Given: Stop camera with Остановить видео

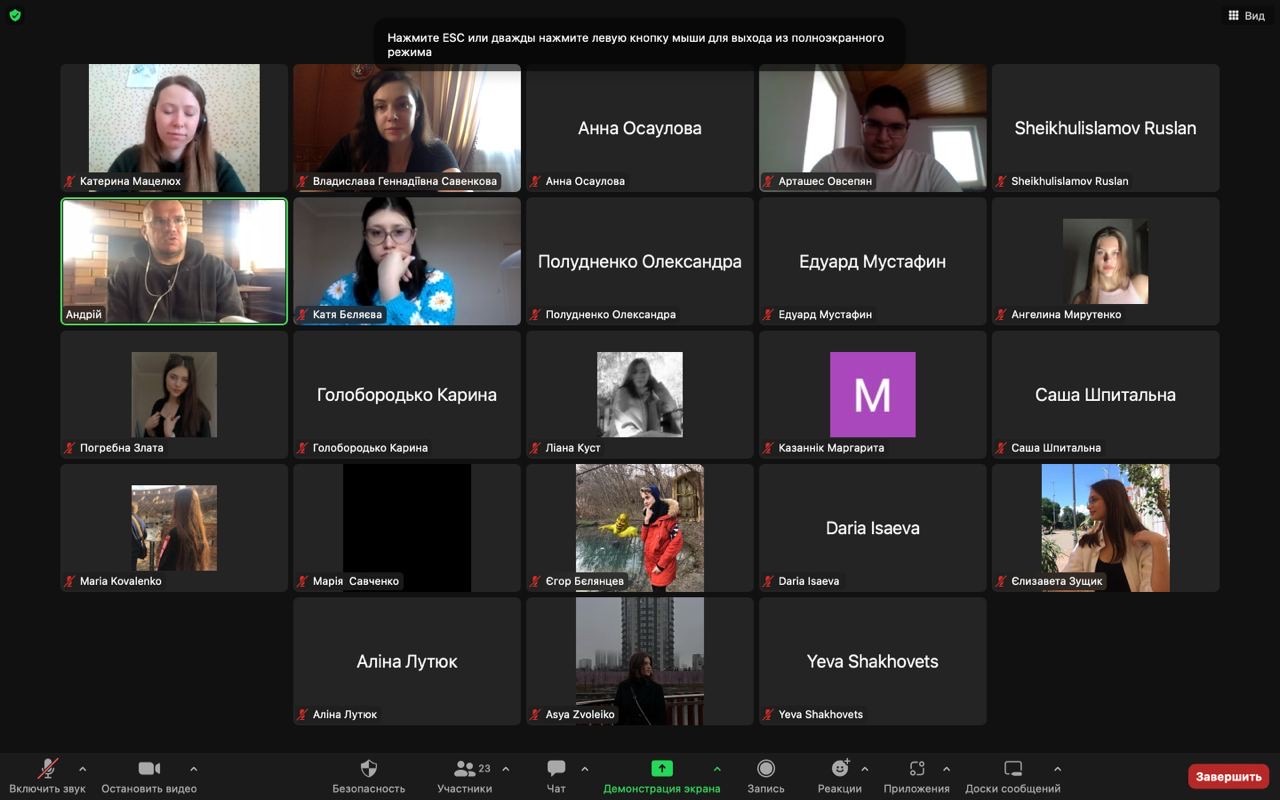Looking at the screenshot, I should (149, 775).
